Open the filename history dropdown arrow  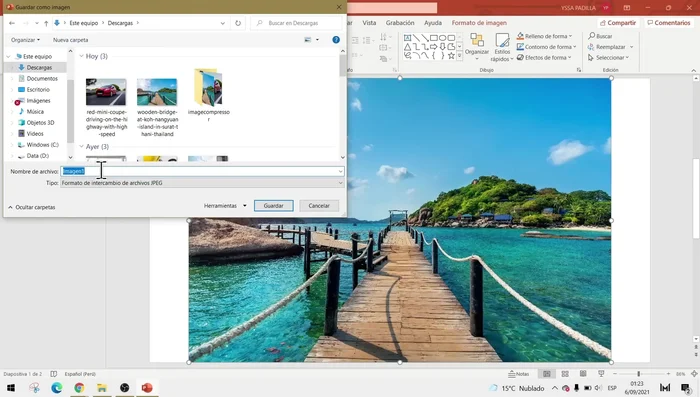tap(341, 171)
